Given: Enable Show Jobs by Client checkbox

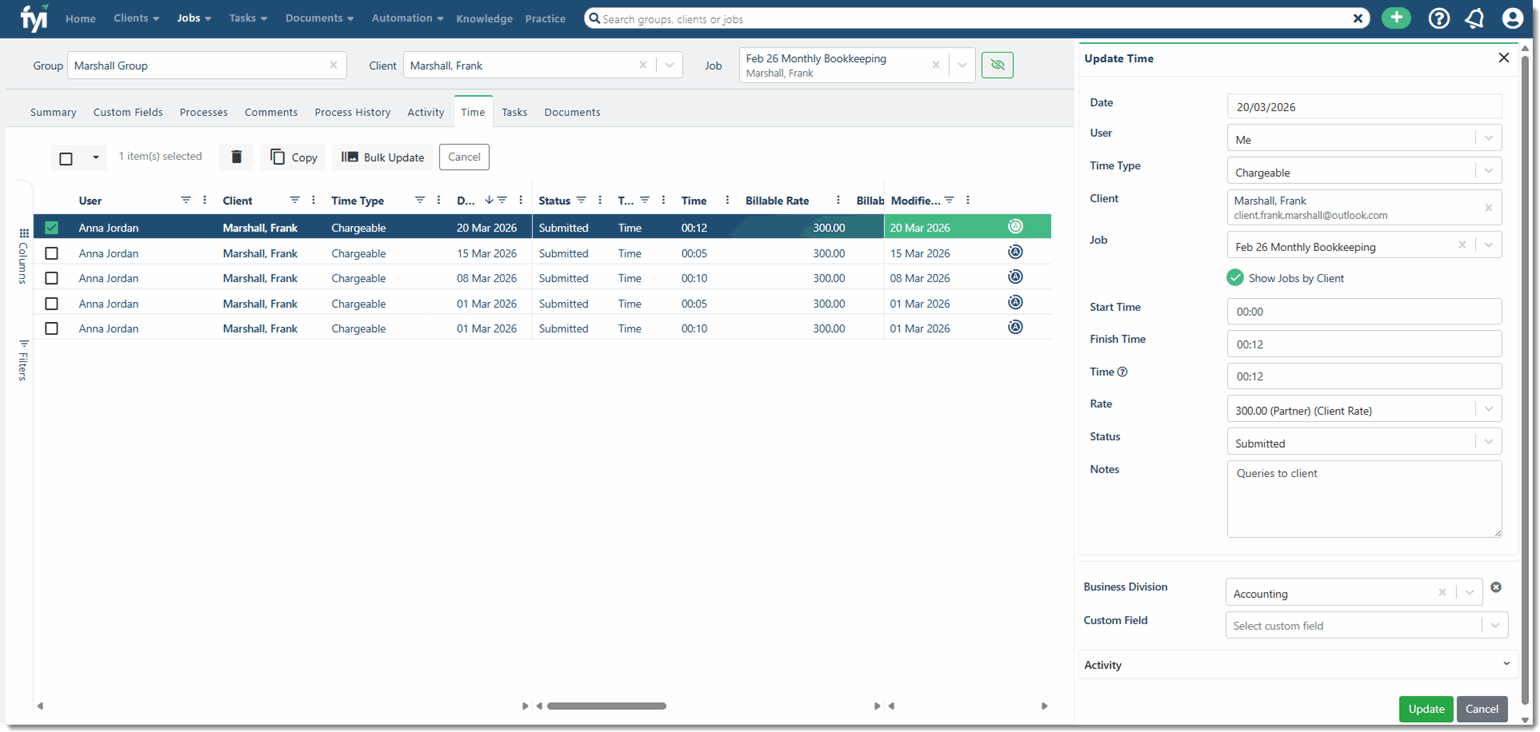Looking at the screenshot, I should pyautogui.click(x=1235, y=278).
